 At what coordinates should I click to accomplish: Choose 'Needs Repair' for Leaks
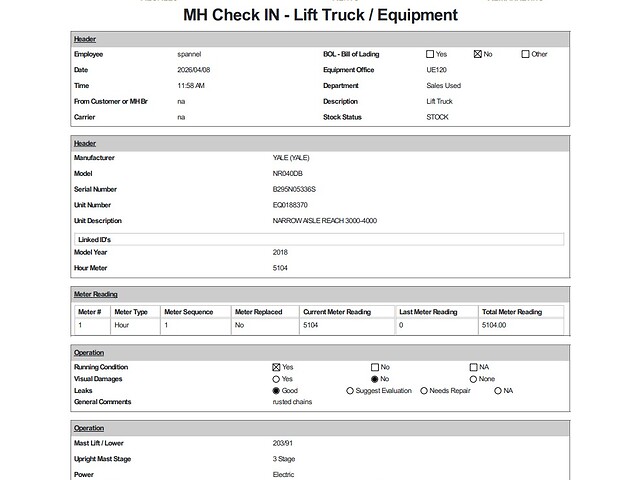(424, 391)
